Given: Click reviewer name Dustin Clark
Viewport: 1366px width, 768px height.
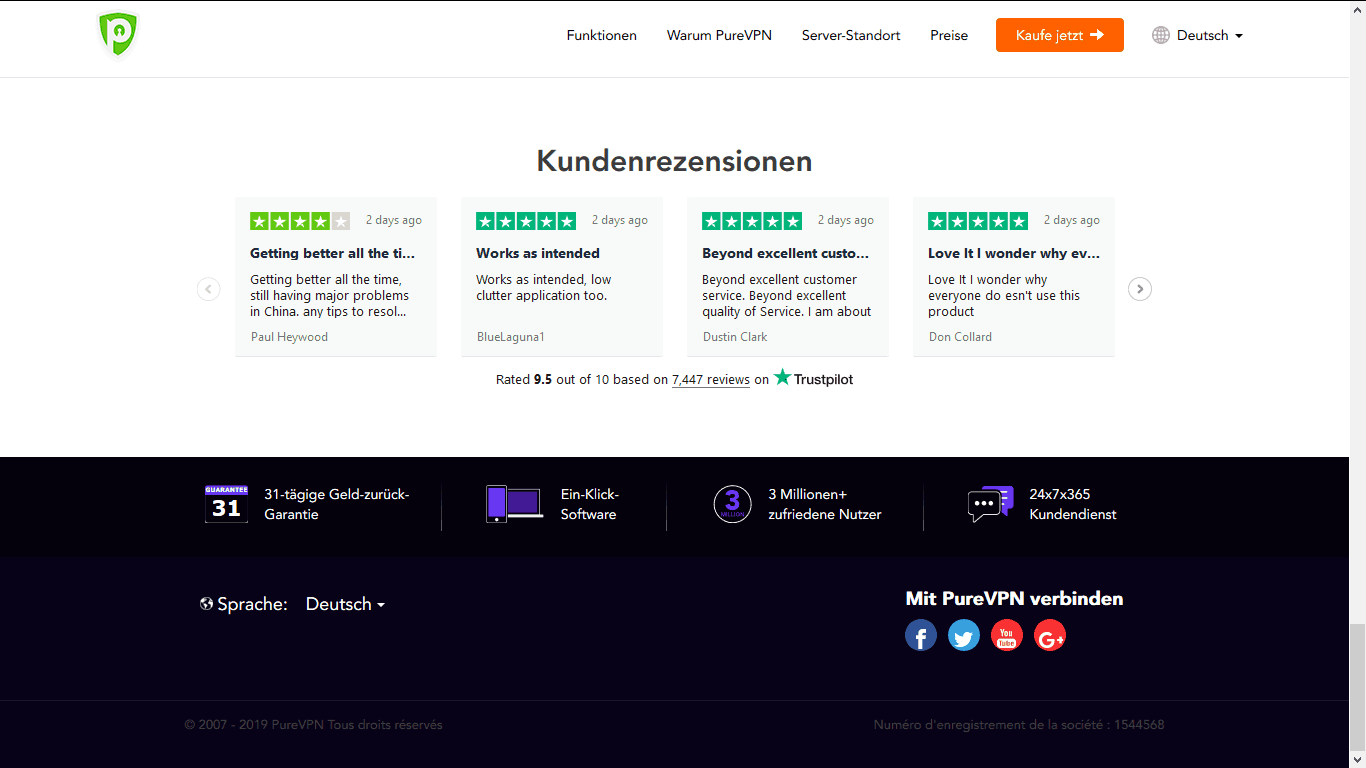Looking at the screenshot, I should [x=735, y=337].
